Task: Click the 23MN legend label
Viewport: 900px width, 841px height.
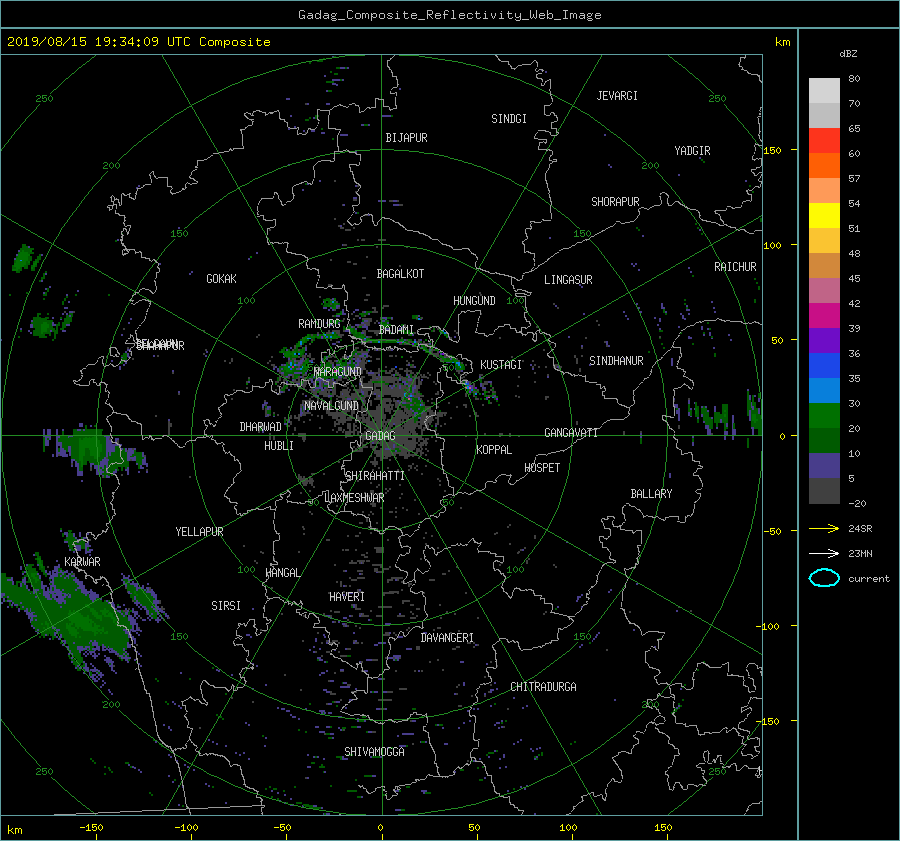Action: click(x=860, y=554)
